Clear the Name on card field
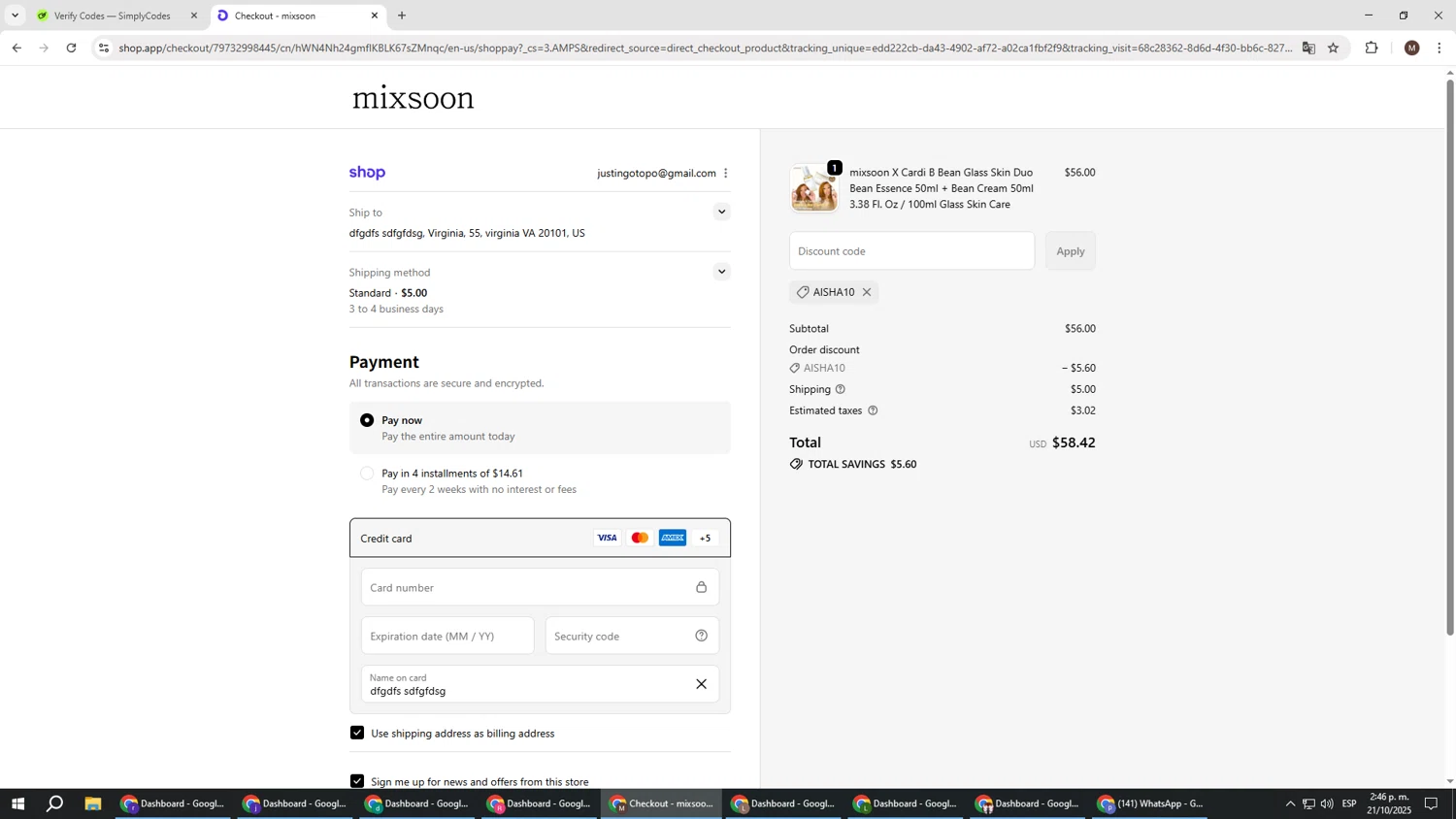This screenshot has height=819, width=1456. click(701, 684)
